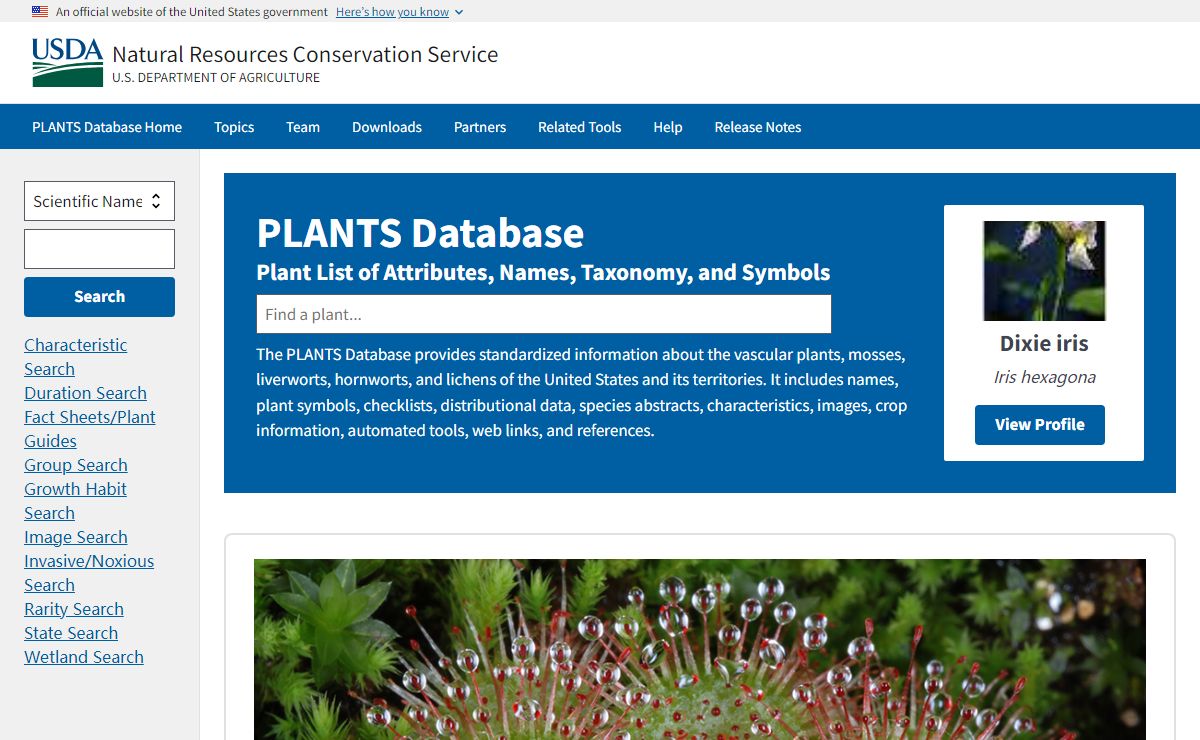The width and height of the screenshot is (1200, 740).
Task: Open Fact Sheets/Plant Guides link
Action: click(90, 429)
